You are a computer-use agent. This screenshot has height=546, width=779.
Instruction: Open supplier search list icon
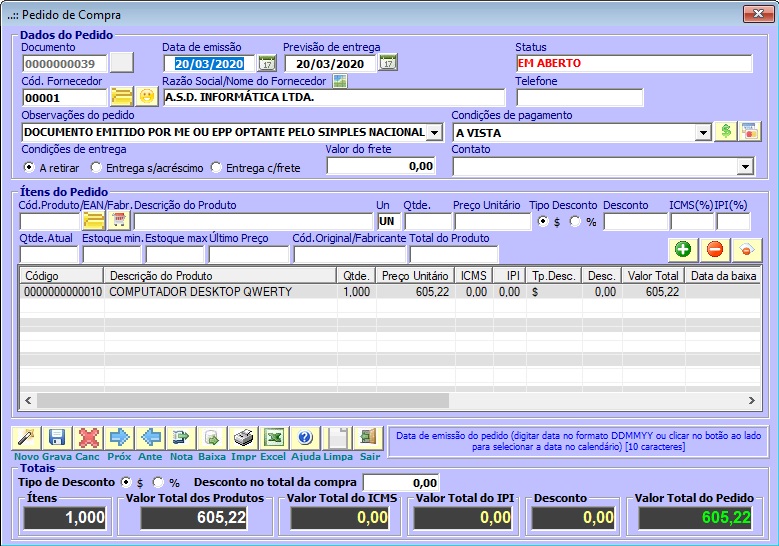121,96
